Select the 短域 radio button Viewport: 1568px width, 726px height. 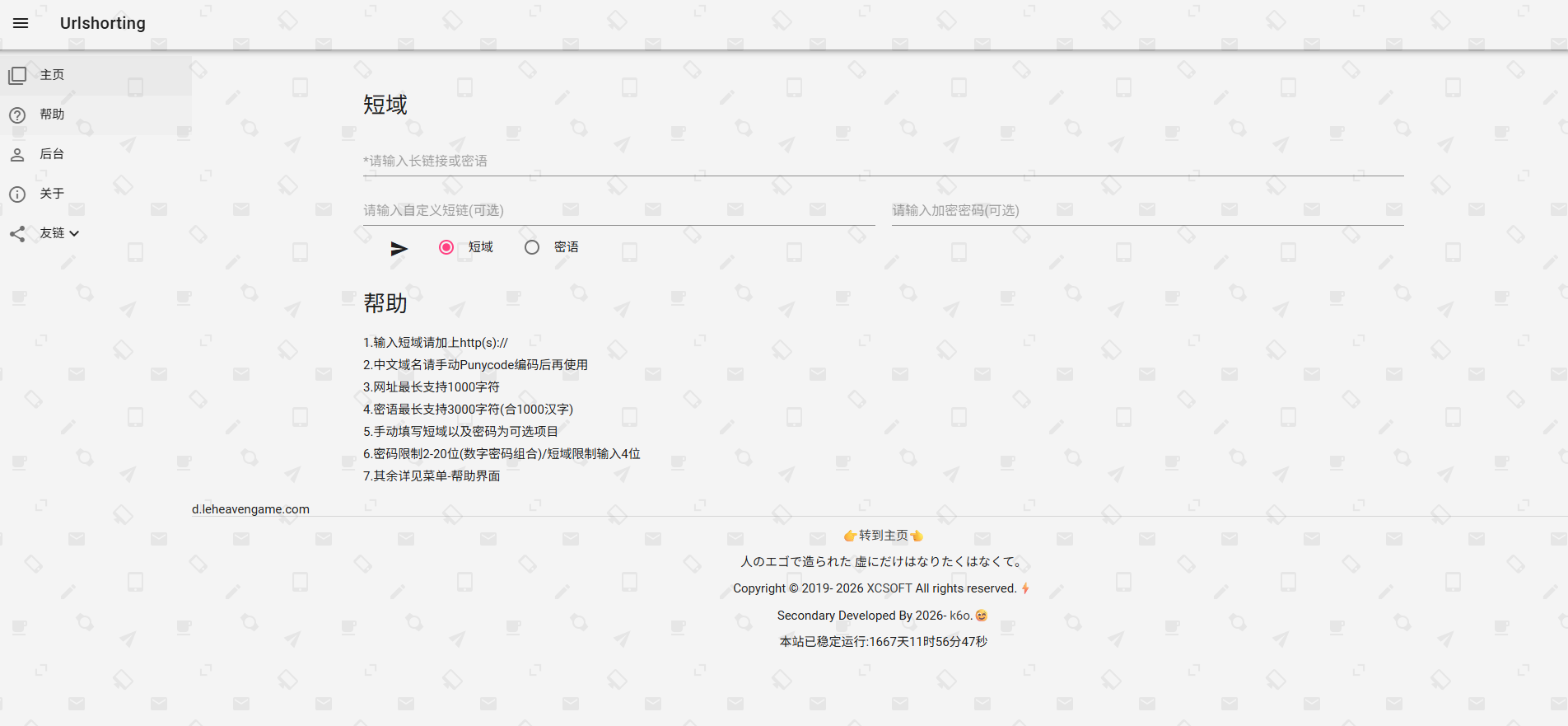tap(446, 247)
